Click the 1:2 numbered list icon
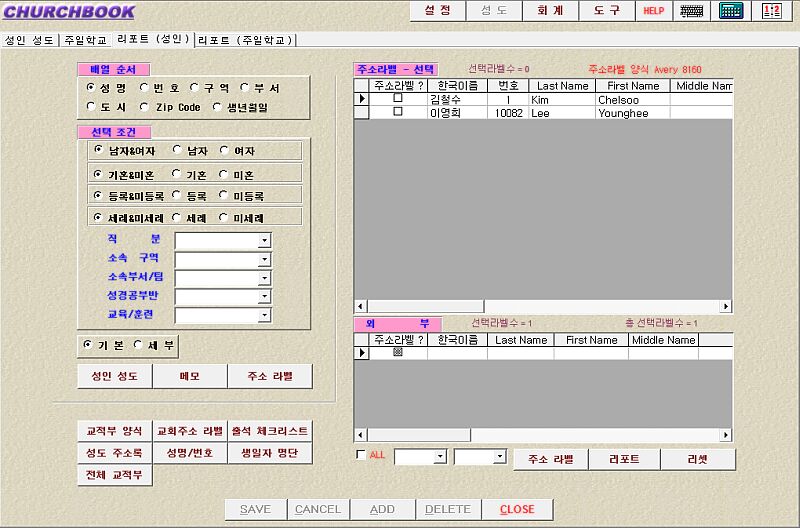This screenshot has height=528, width=800. tap(771, 11)
